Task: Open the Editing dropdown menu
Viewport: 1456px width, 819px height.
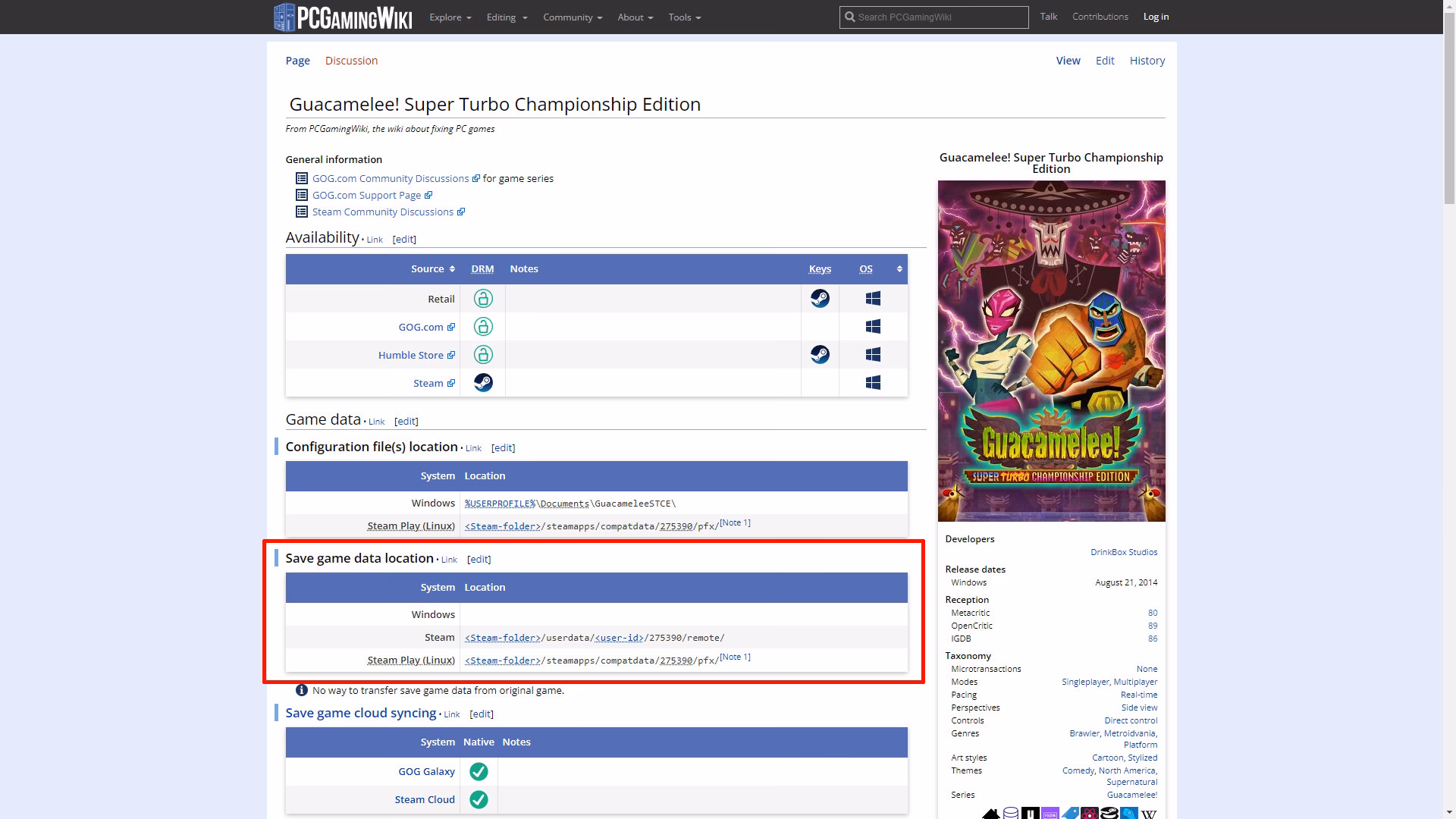Action: click(507, 17)
